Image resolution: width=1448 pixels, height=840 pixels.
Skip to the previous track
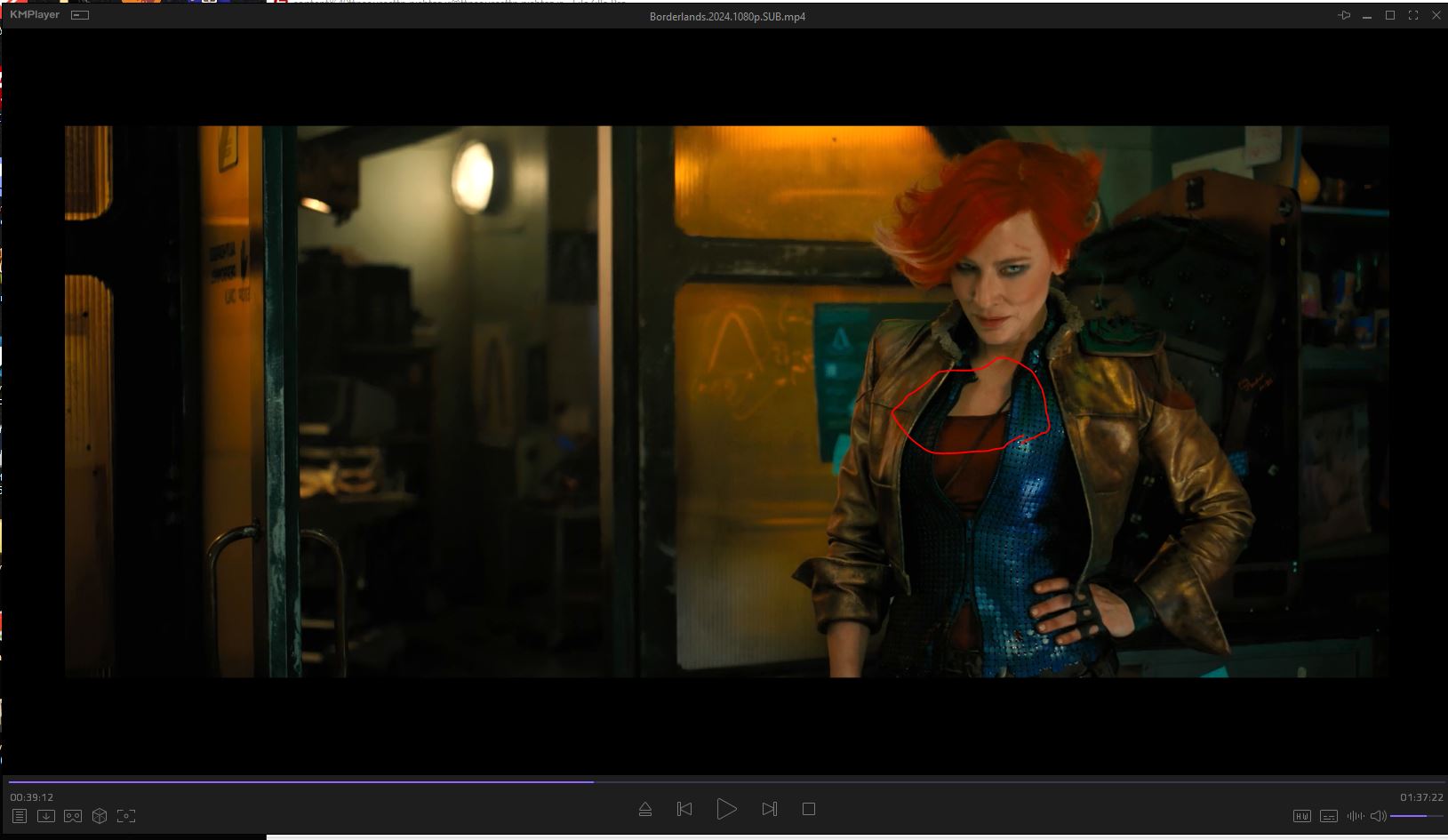point(684,809)
